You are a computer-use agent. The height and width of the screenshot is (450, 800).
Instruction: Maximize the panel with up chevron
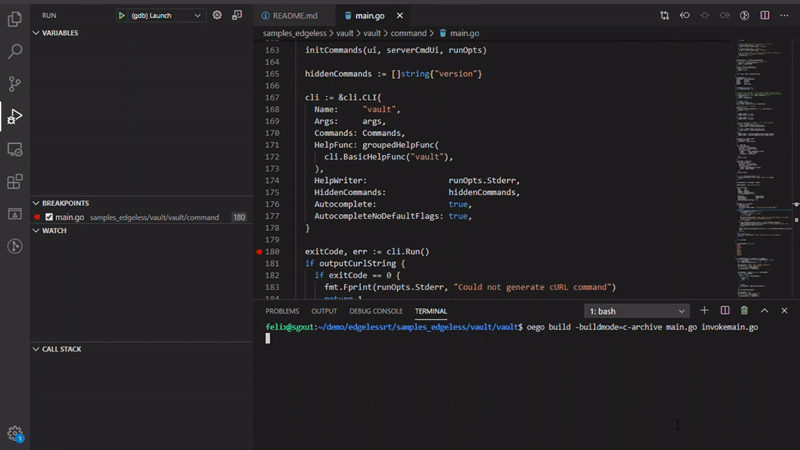[x=764, y=311]
